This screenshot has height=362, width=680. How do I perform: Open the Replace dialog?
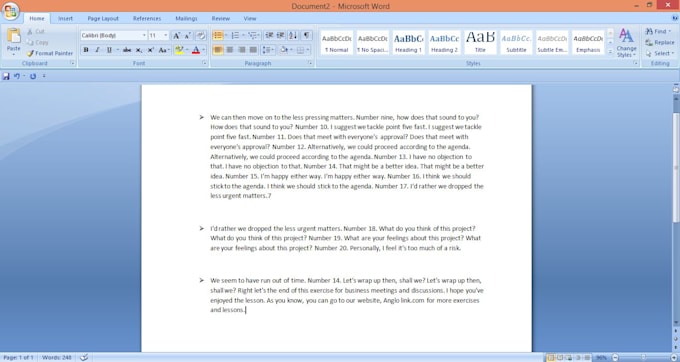coord(660,42)
